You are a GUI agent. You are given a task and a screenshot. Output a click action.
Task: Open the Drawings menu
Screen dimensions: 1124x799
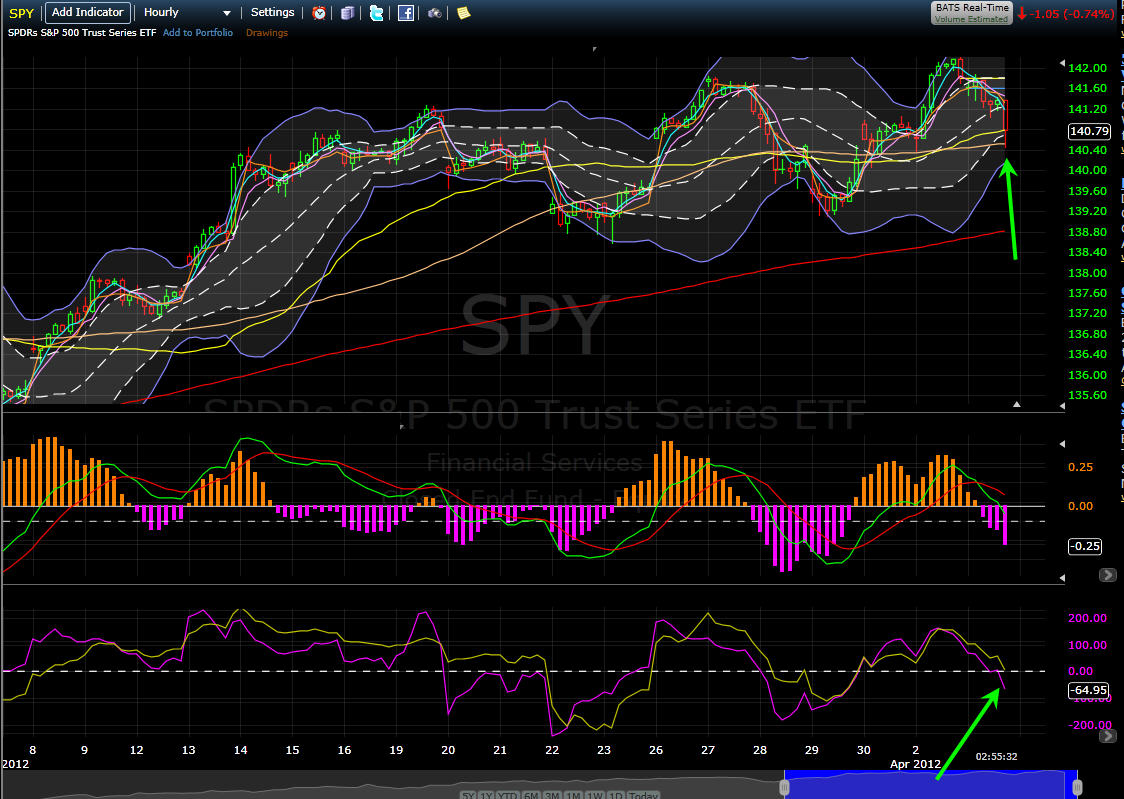point(267,33)
